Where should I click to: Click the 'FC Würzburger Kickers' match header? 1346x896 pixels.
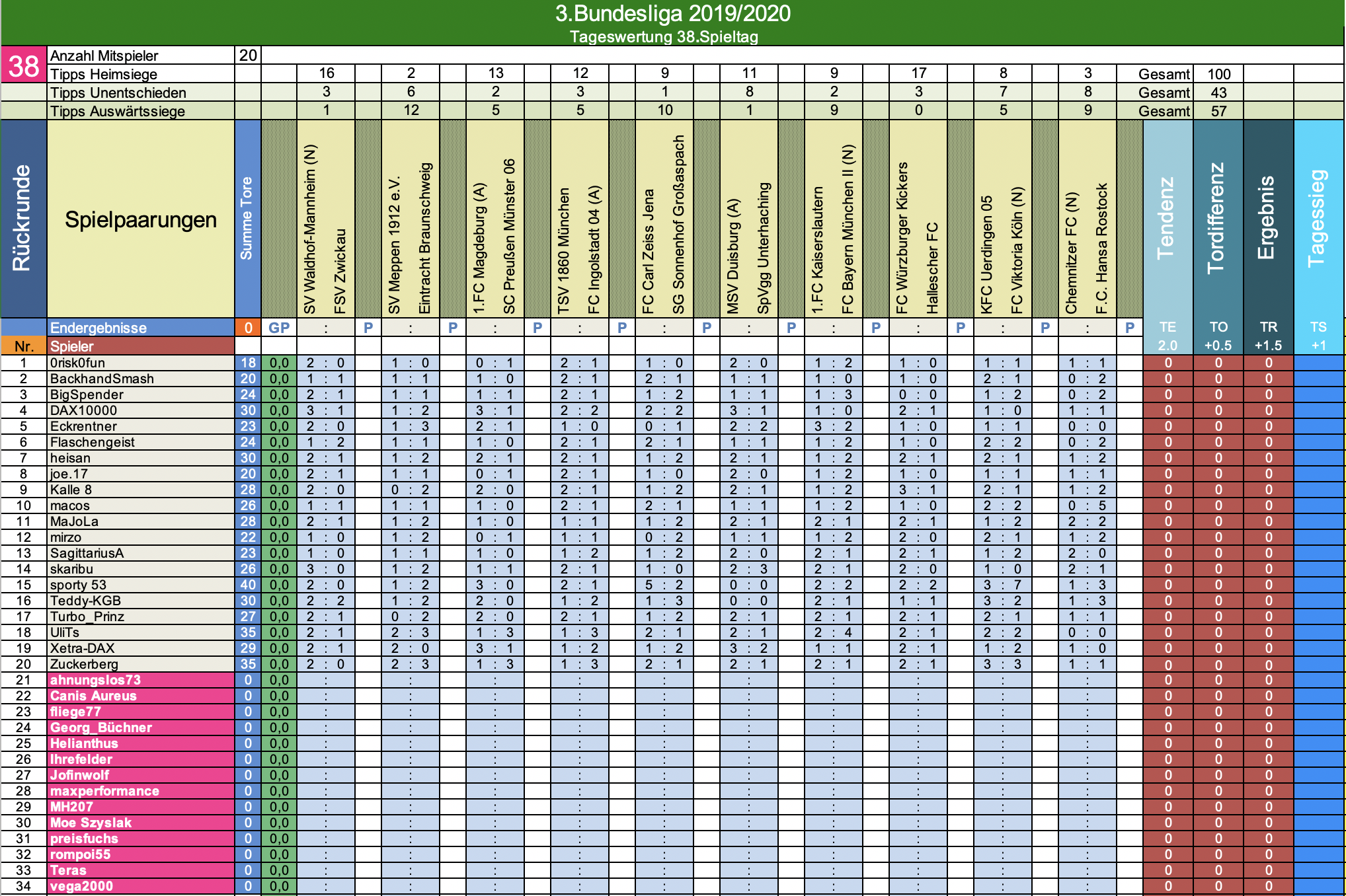902,238
